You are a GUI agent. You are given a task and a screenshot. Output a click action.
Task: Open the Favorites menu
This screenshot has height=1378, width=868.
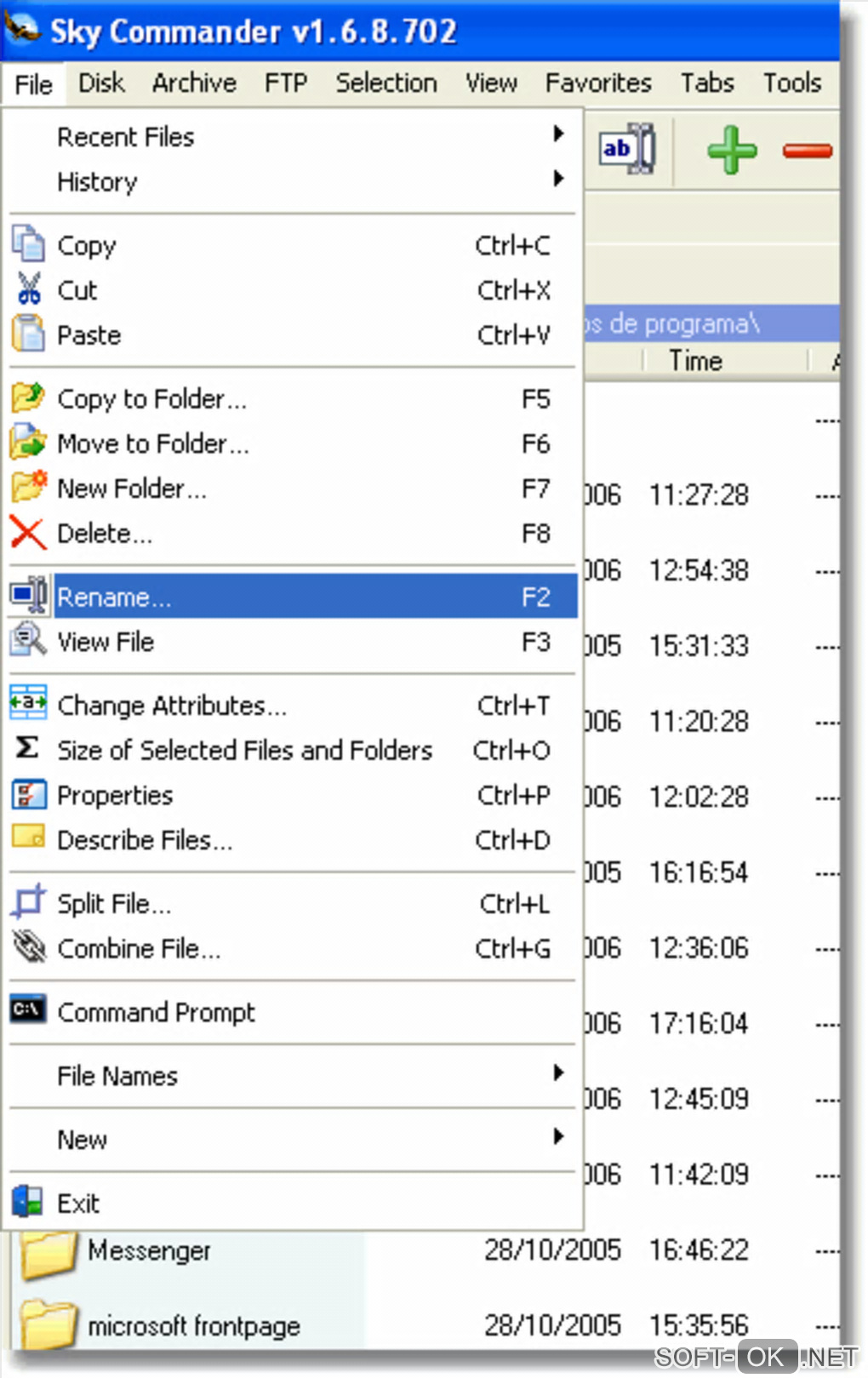(x=598, y=83)
